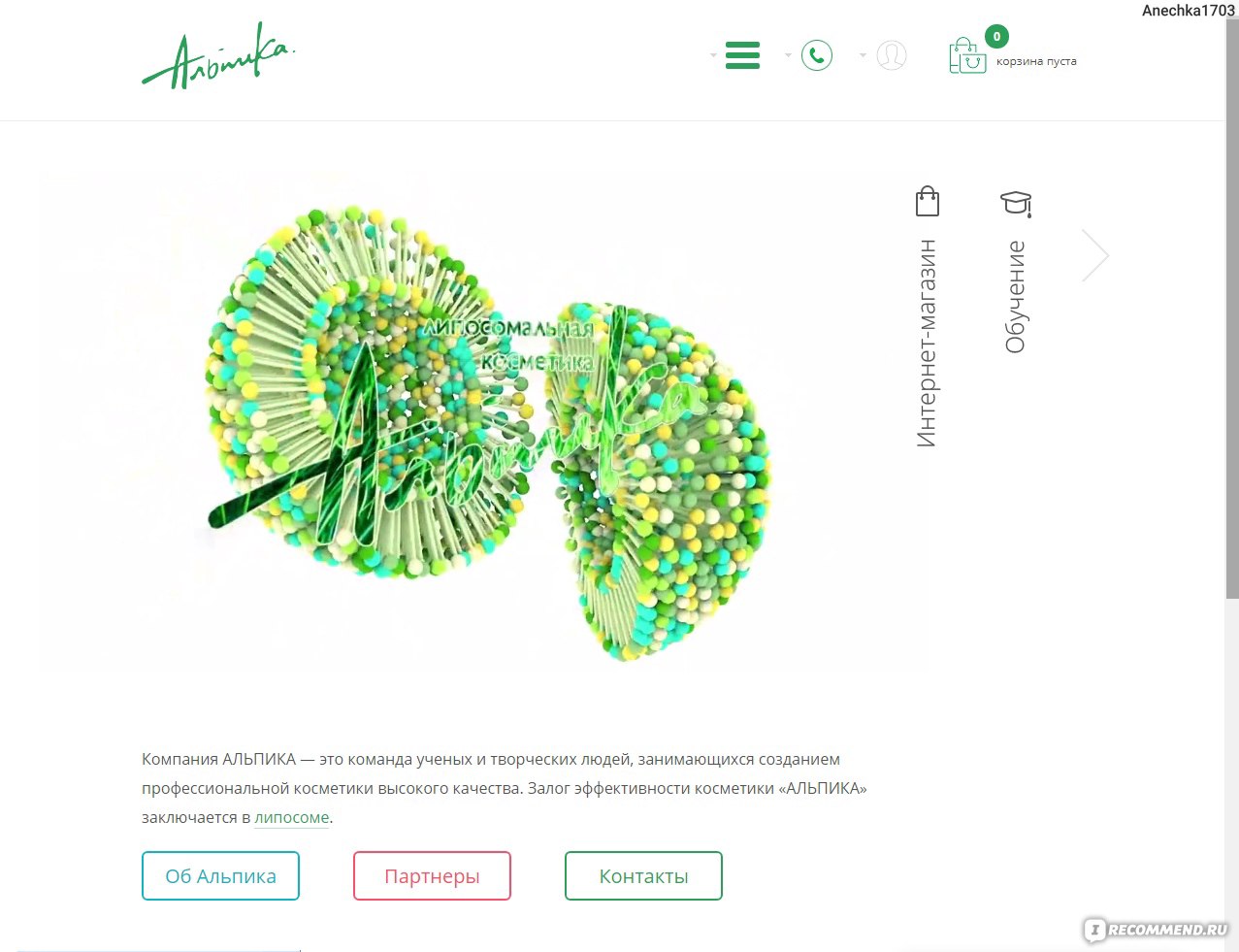Screen dimensions: 1239x952
Task: Advance the slider with right chevron arrow
Action: [x=1095, y=255]
